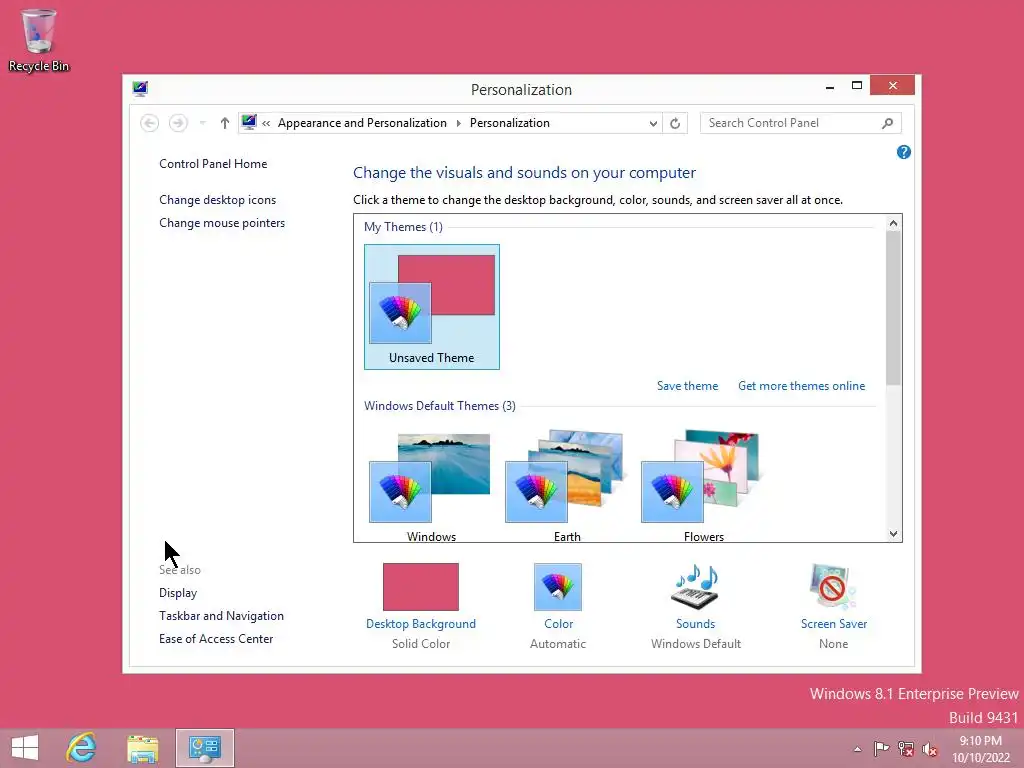
Task: Open Ease of Access Center
Action: point(216,639)
